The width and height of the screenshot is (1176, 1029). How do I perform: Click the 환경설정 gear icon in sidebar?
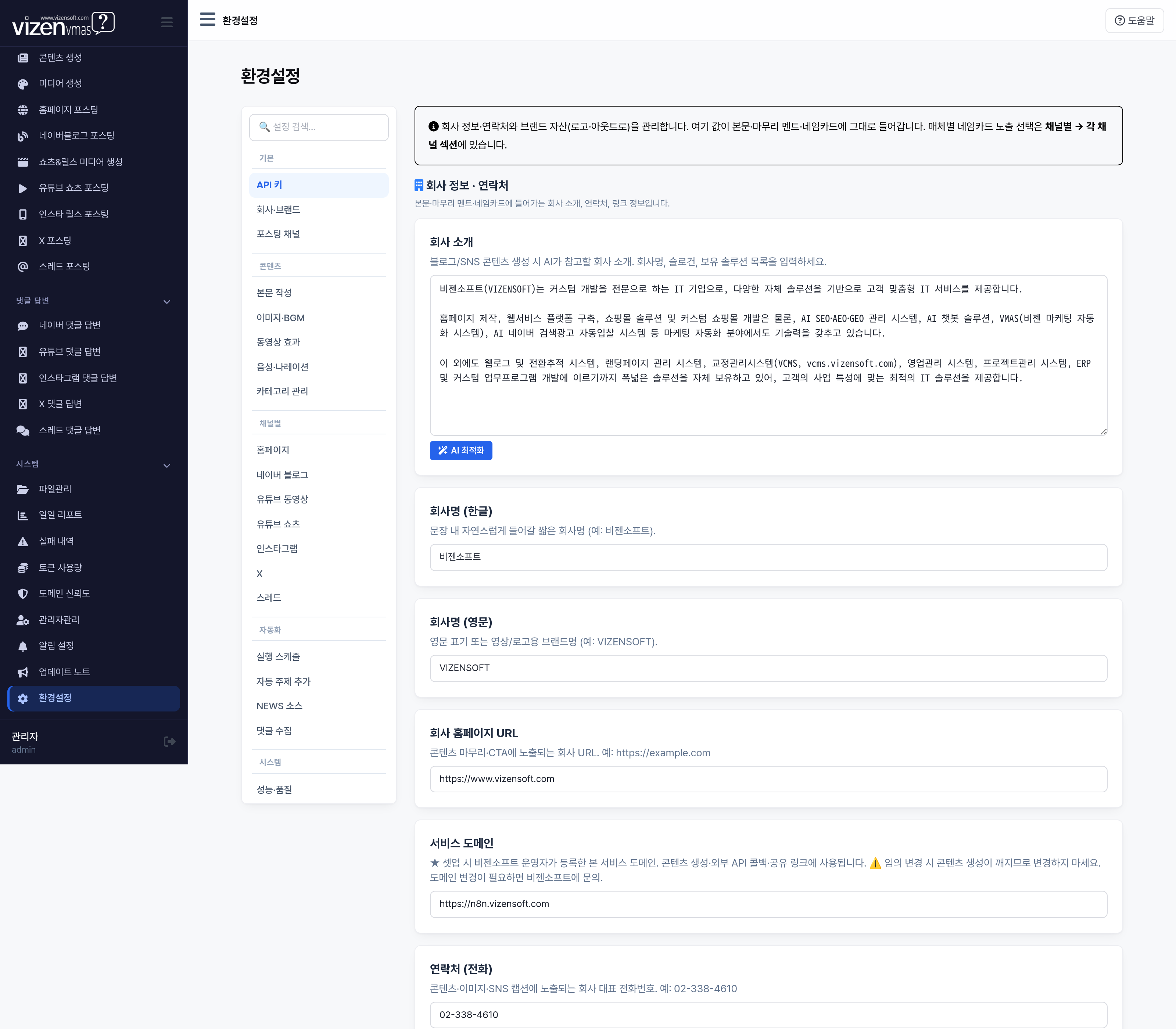click(x=23, y=698)
